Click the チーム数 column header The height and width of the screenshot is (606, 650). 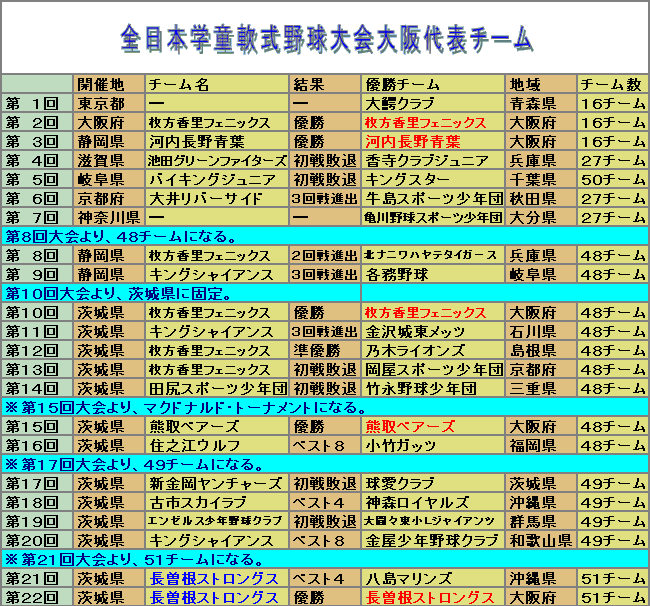pyautogui.click(x=611, y=84)
